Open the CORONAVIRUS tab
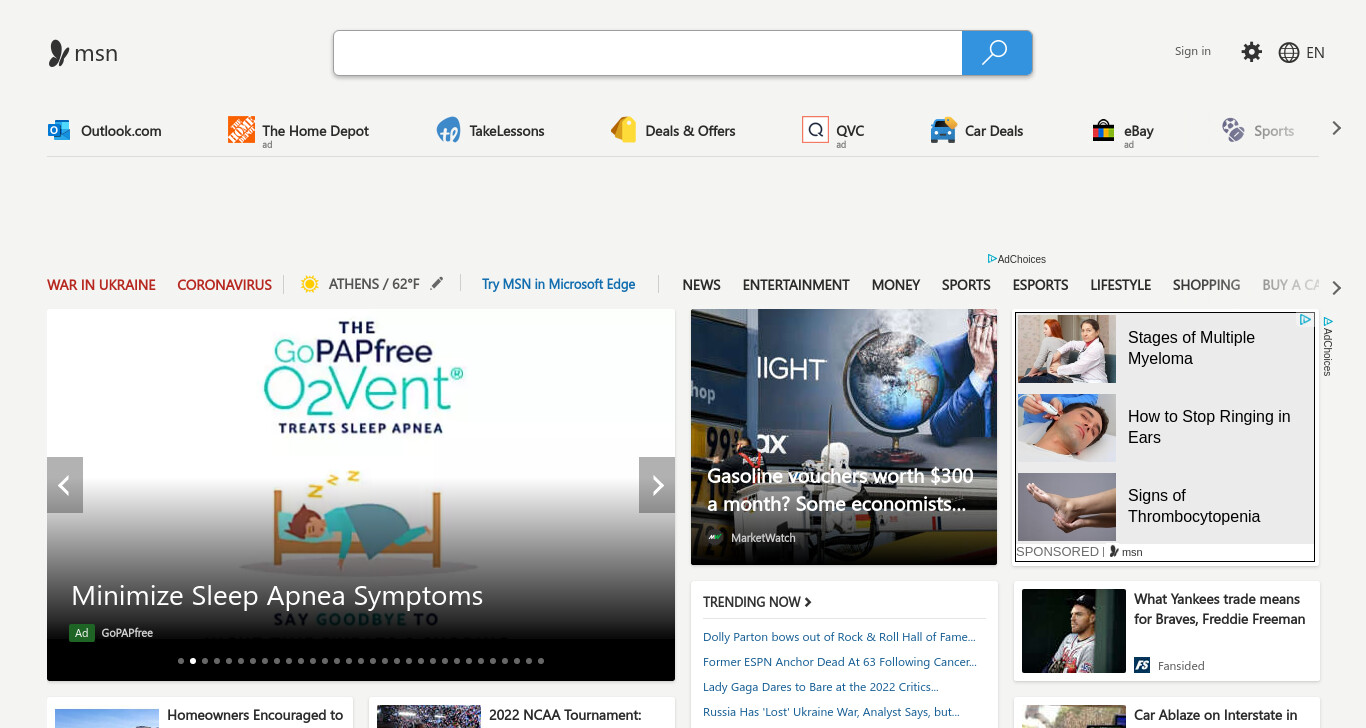1366x728 pixels. pyautogui.click(x=225, y=285)
